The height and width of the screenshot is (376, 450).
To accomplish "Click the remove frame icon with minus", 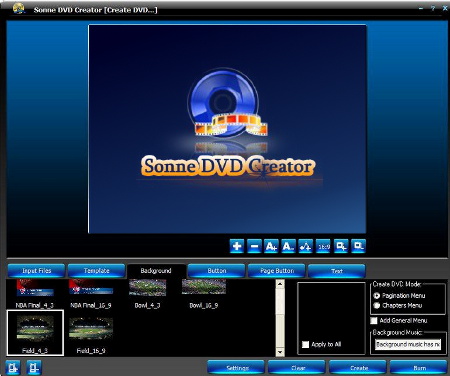I will point(358,246).
